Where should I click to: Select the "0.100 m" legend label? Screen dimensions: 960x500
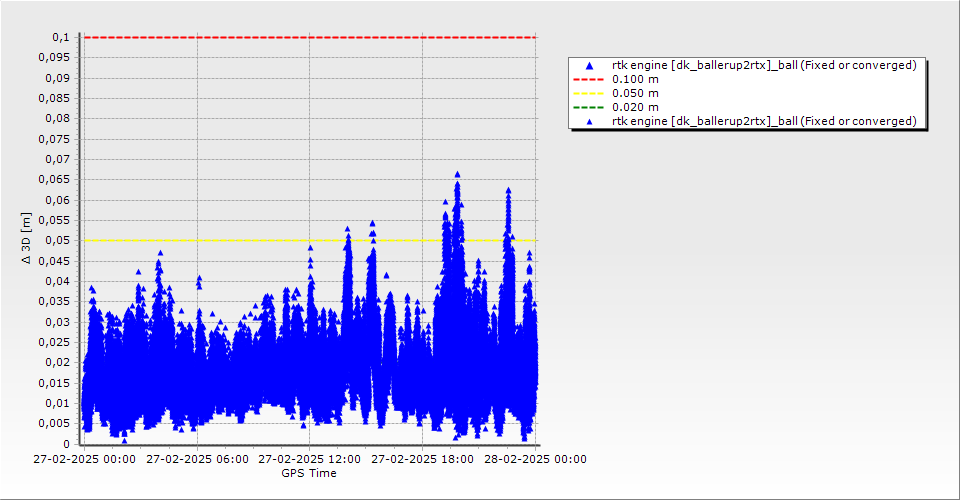(636, 80)
